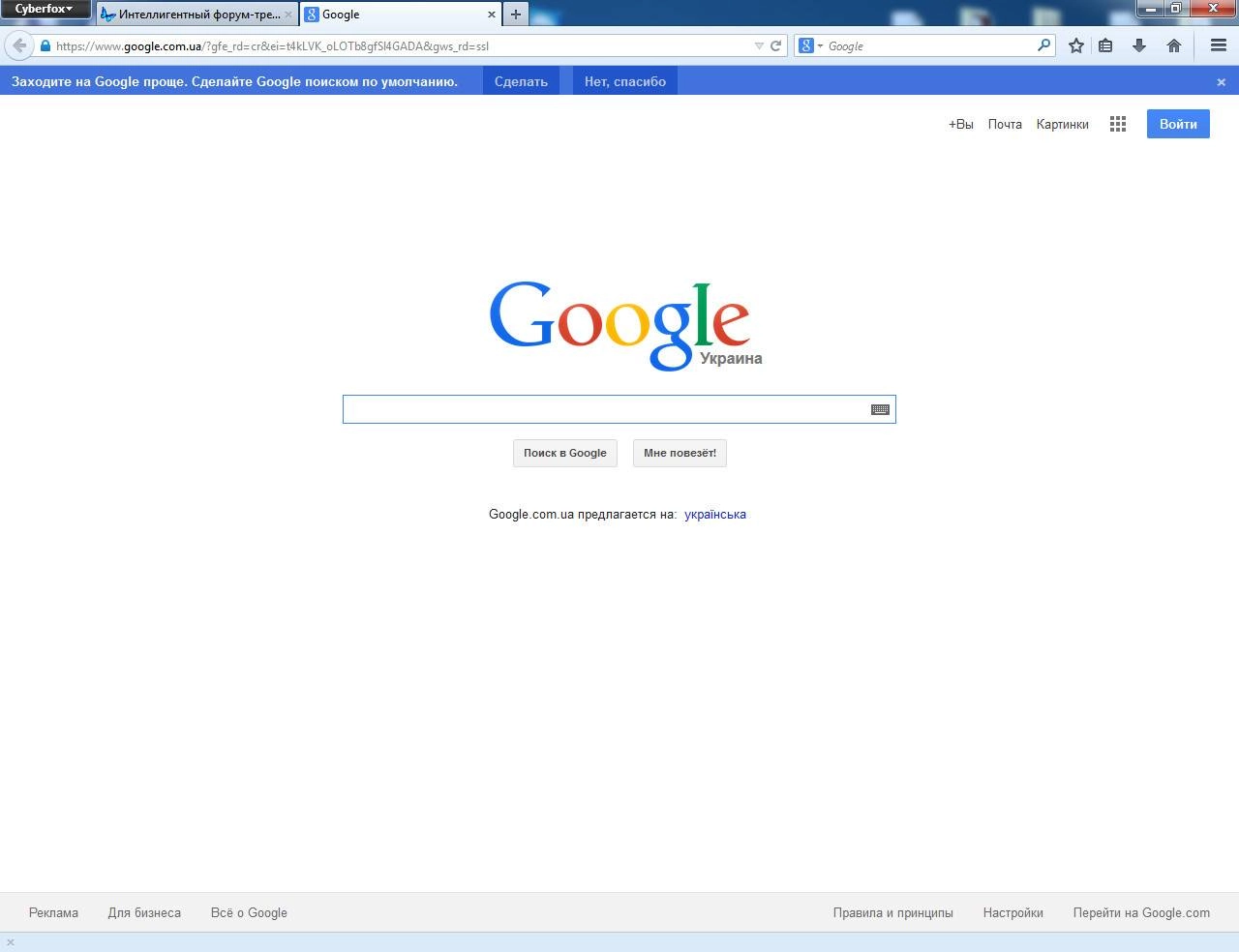1239x952 pixels.
Task: Reload the current page
Action: [x=775, y=45]
